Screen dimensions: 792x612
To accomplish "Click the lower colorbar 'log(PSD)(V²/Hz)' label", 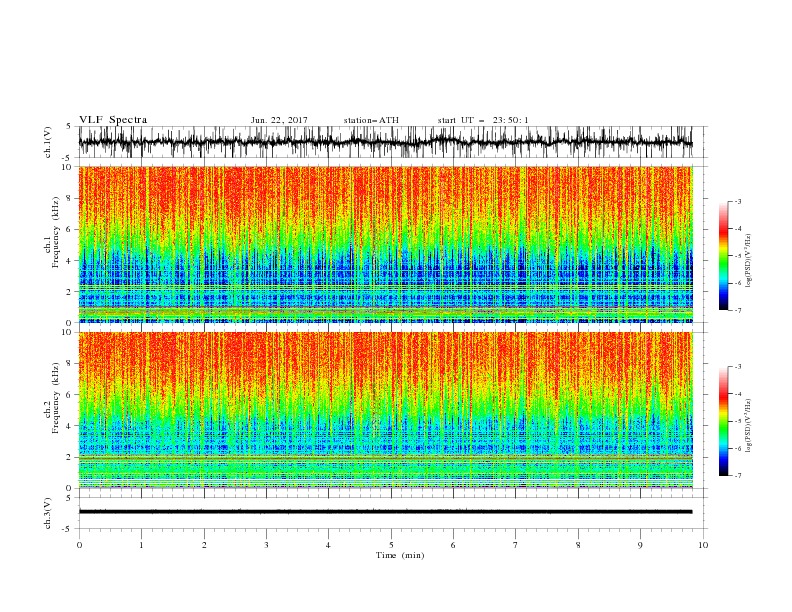I will (x=749, y=426).
